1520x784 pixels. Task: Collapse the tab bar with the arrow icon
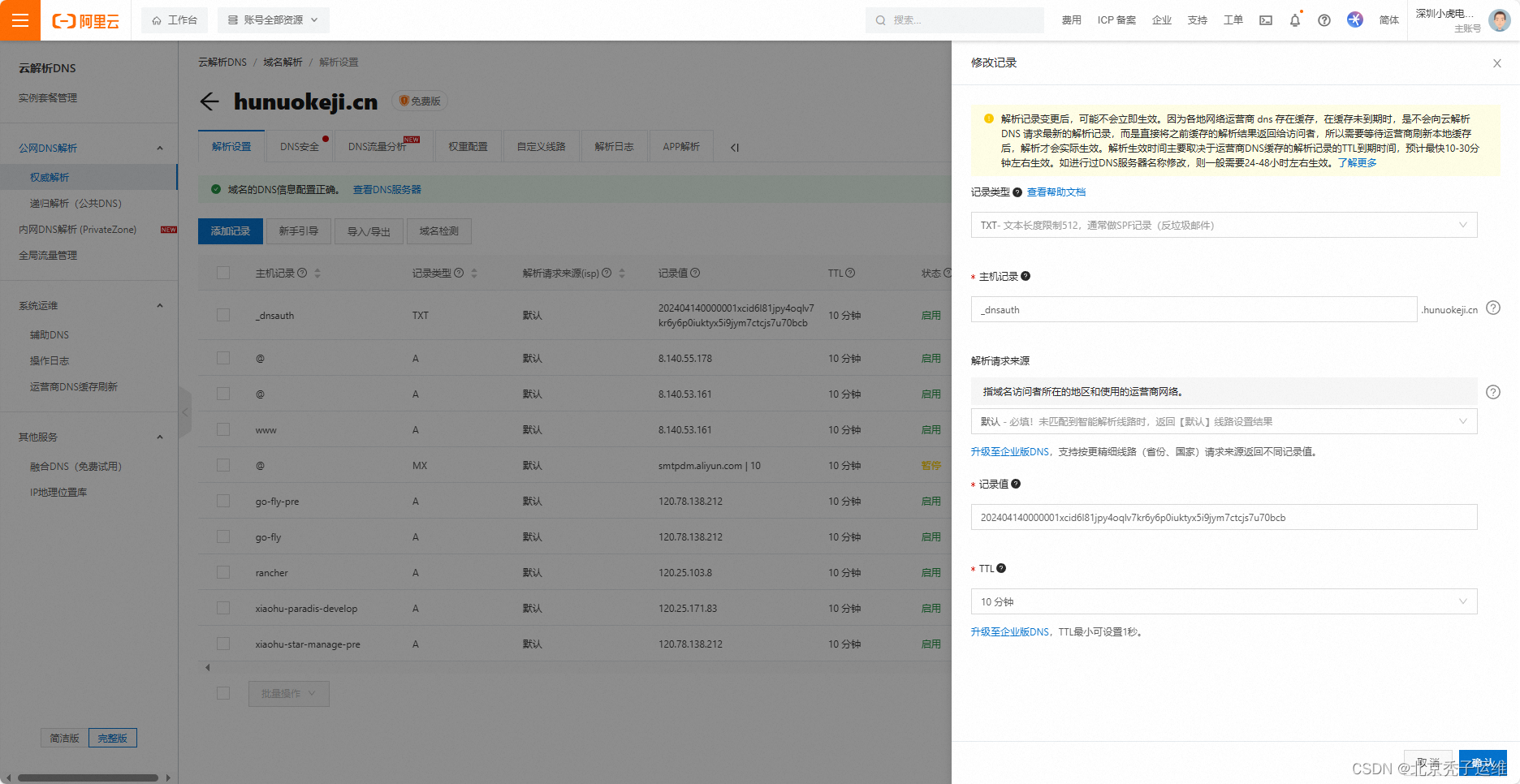click(x=735, y=148)
